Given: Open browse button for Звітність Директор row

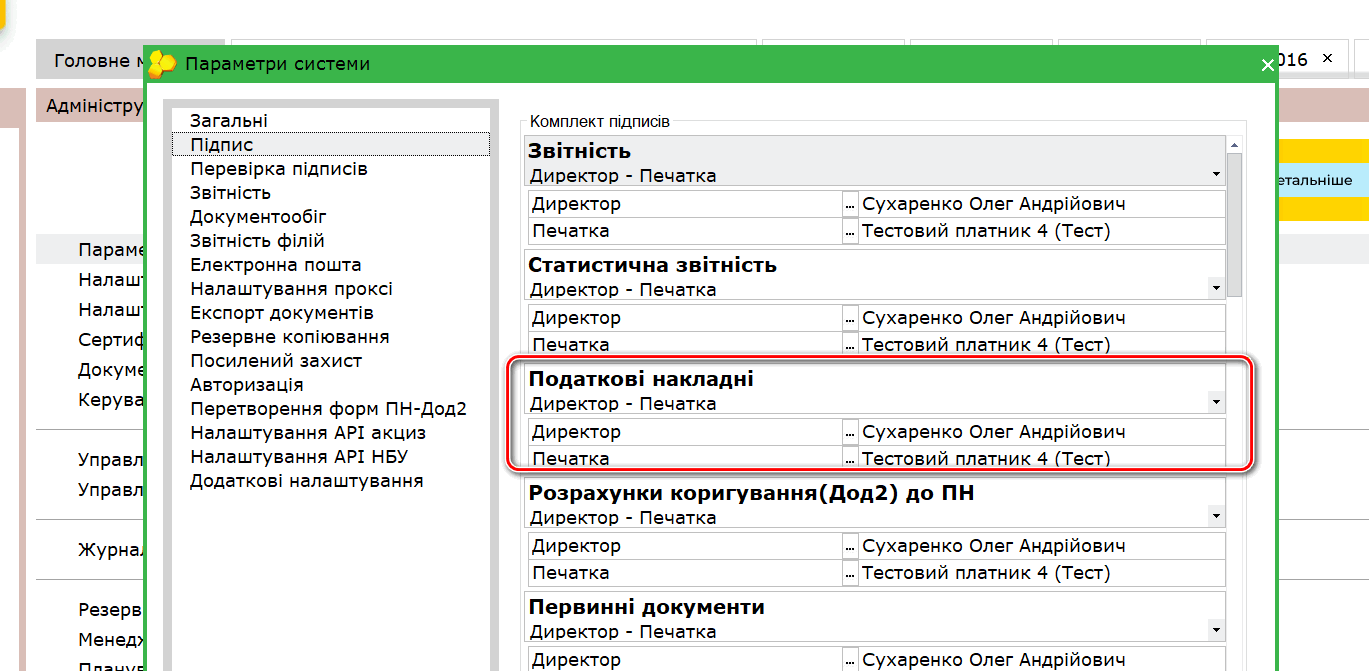Looking at the screenshot, I should pyautogui.click(x=850, y=204).
